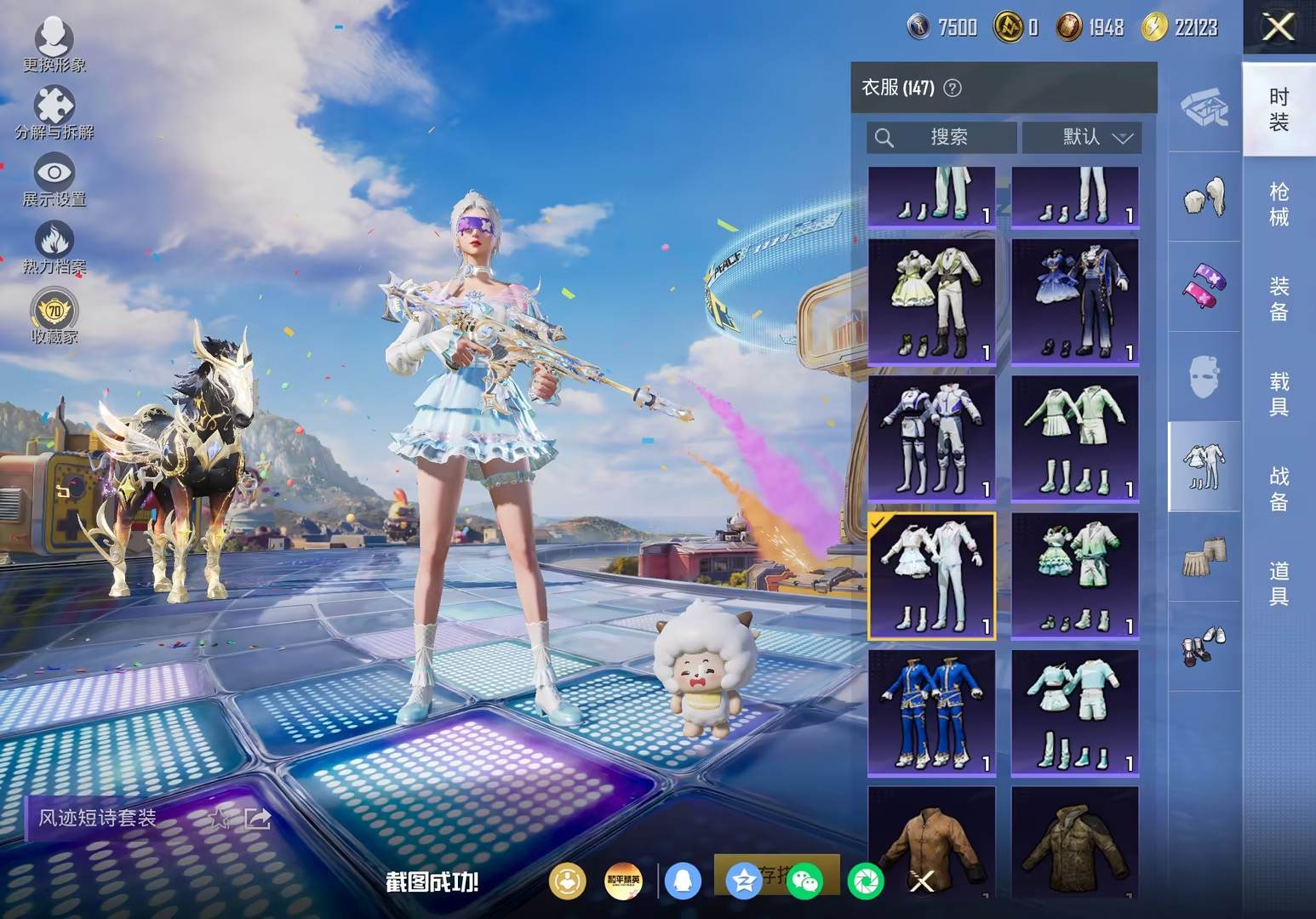Share the 风迹短诗套装 outfit
Image resolution: width=1316 pixels, height=919 pixels.
(257, 819)
